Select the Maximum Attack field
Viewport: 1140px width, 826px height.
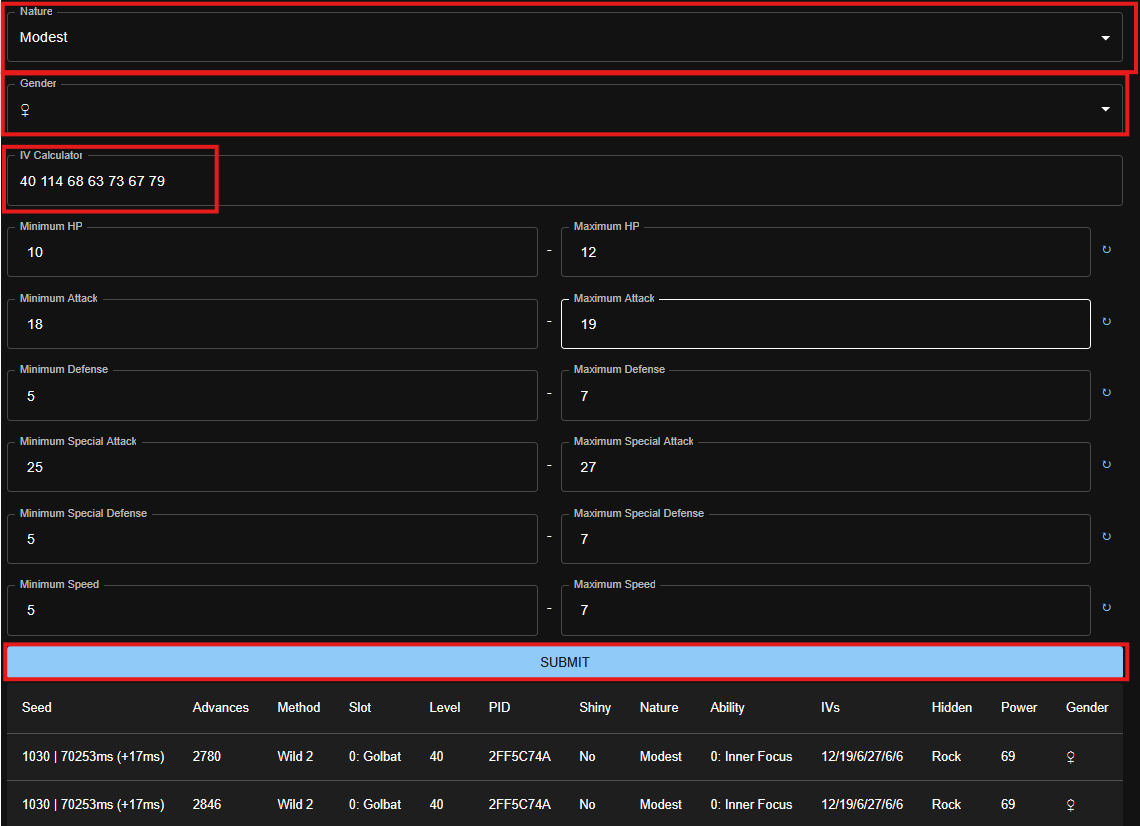pyautogui.click(x=825, y=325)
